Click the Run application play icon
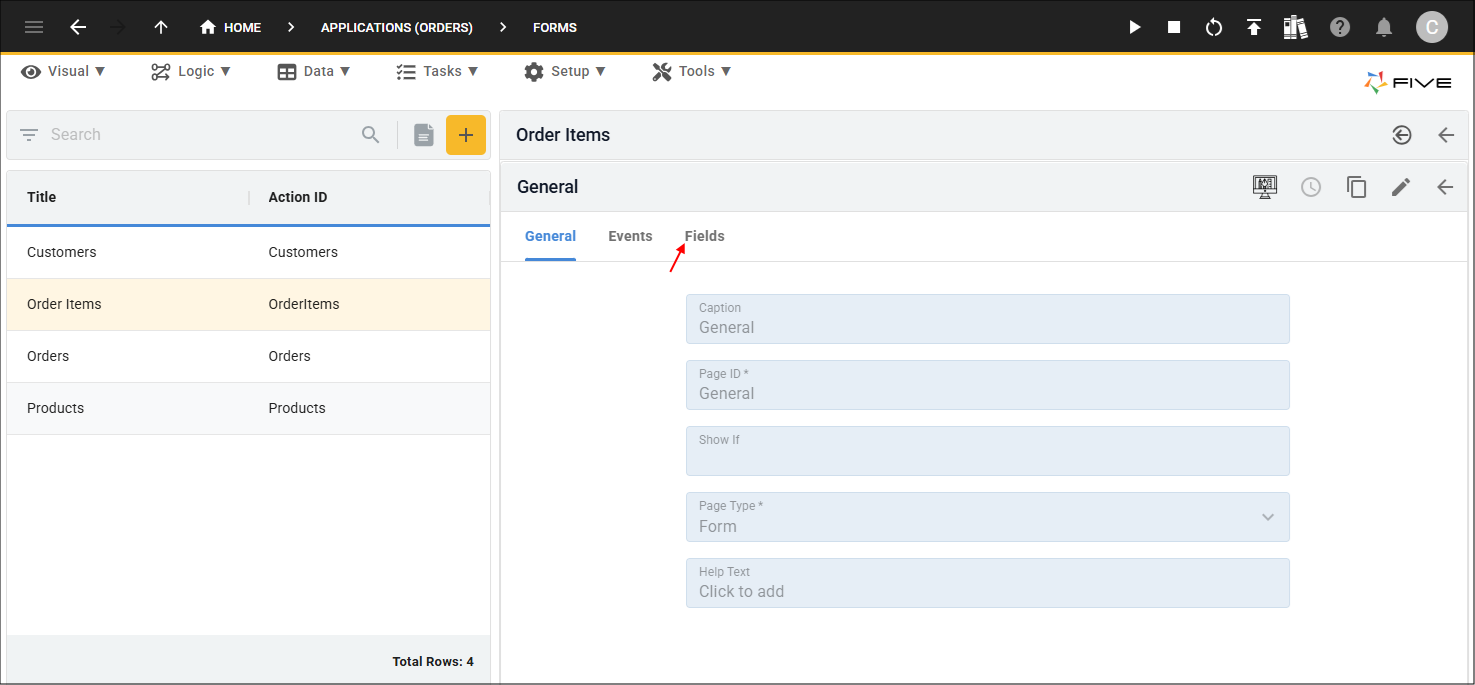Viewport: 1475px width, 685px height. coord(1135,27)
